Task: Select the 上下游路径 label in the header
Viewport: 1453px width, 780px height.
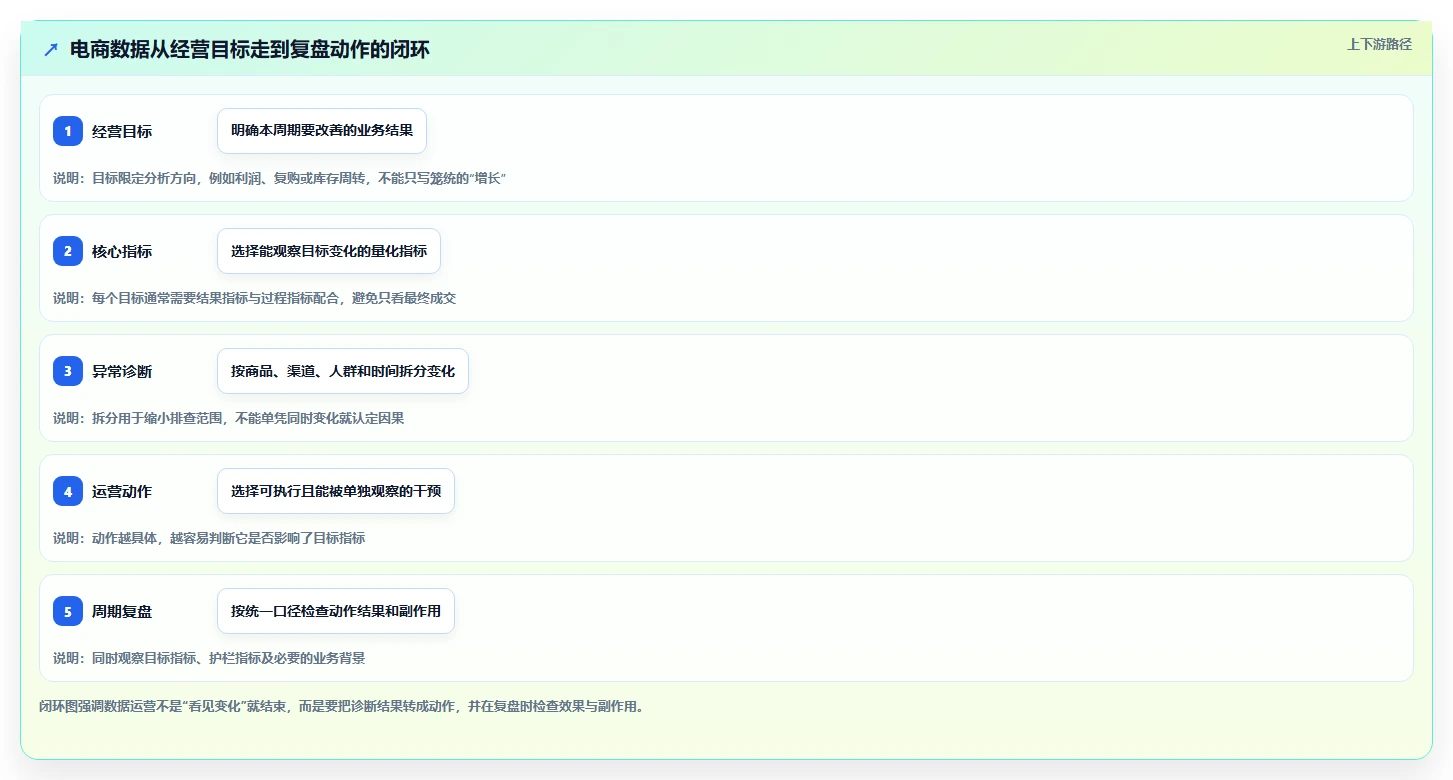Action: click(x=1379, y=44)
